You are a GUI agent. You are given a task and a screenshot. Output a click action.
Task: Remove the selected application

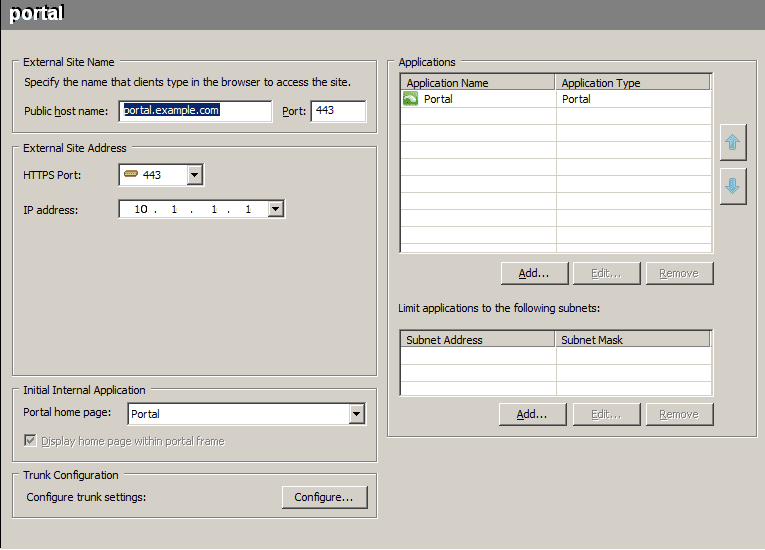coord(679,273)
